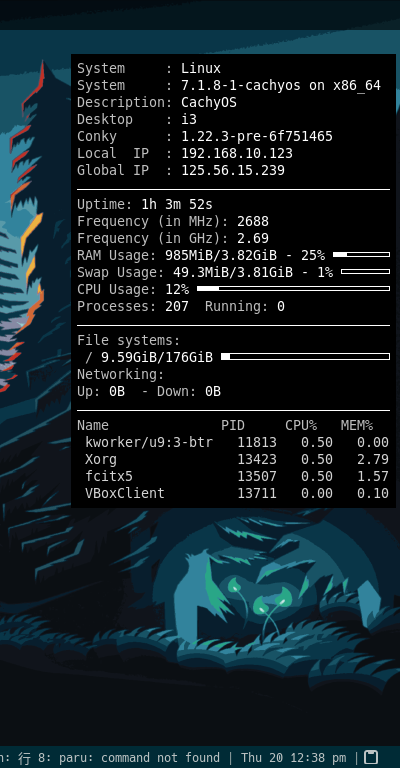The width and height of the screenshot is (400, 768).
Task: Click PID 13423 of Xorg
Action: [257, 459]
